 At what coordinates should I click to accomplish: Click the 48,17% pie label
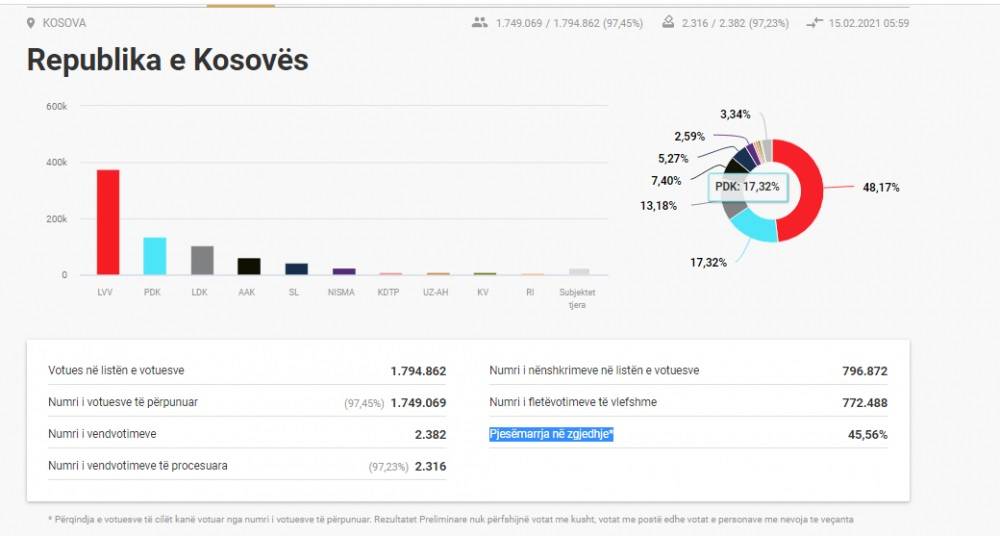click(x=881, y=188)
